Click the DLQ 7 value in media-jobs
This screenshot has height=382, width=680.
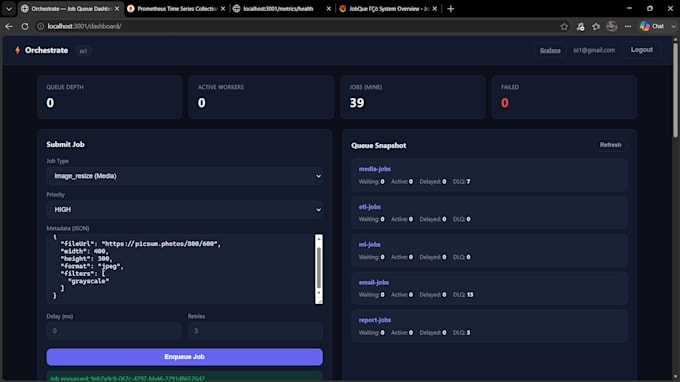coord(468,182)
